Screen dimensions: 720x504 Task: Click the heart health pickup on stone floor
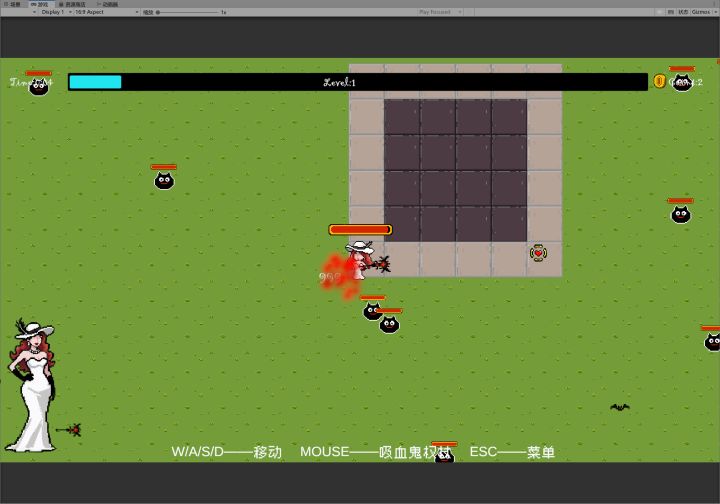tap(538, 253)
